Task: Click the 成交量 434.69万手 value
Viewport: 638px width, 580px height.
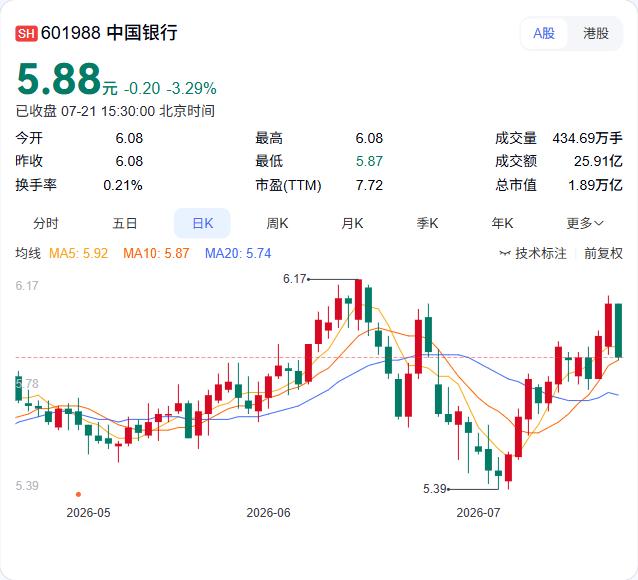Action: point(587,138)
